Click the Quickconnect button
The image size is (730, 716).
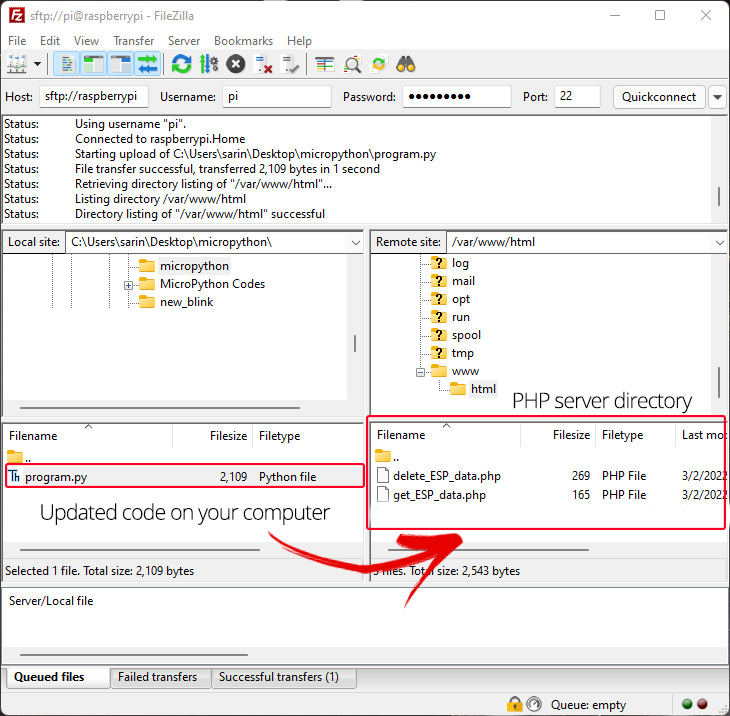pos(659,97)
